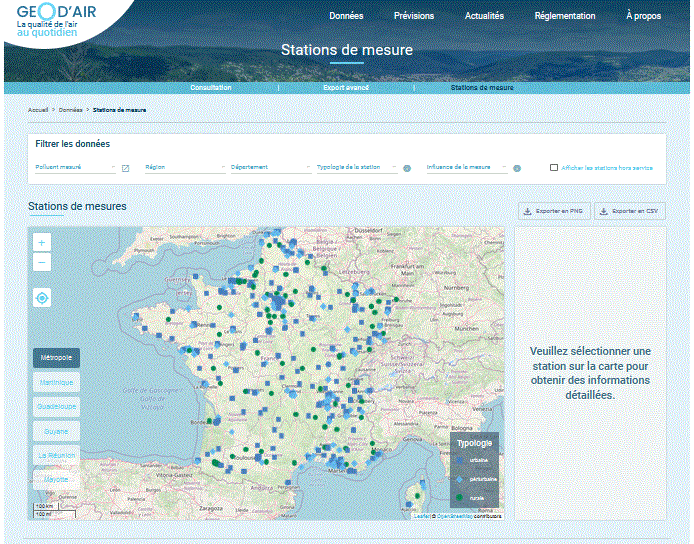694x544 pixels.
Task: Click the Exporter en CSV button
Action: [x=630, y=211]
